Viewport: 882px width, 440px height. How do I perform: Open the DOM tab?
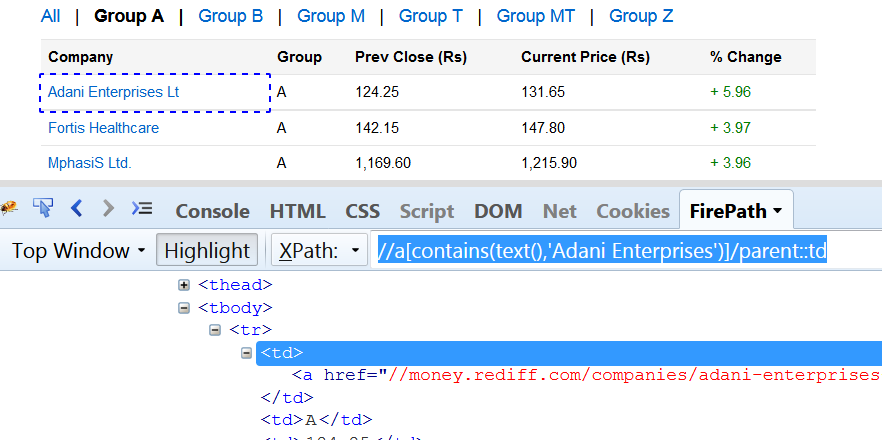[x=498, y=212]
